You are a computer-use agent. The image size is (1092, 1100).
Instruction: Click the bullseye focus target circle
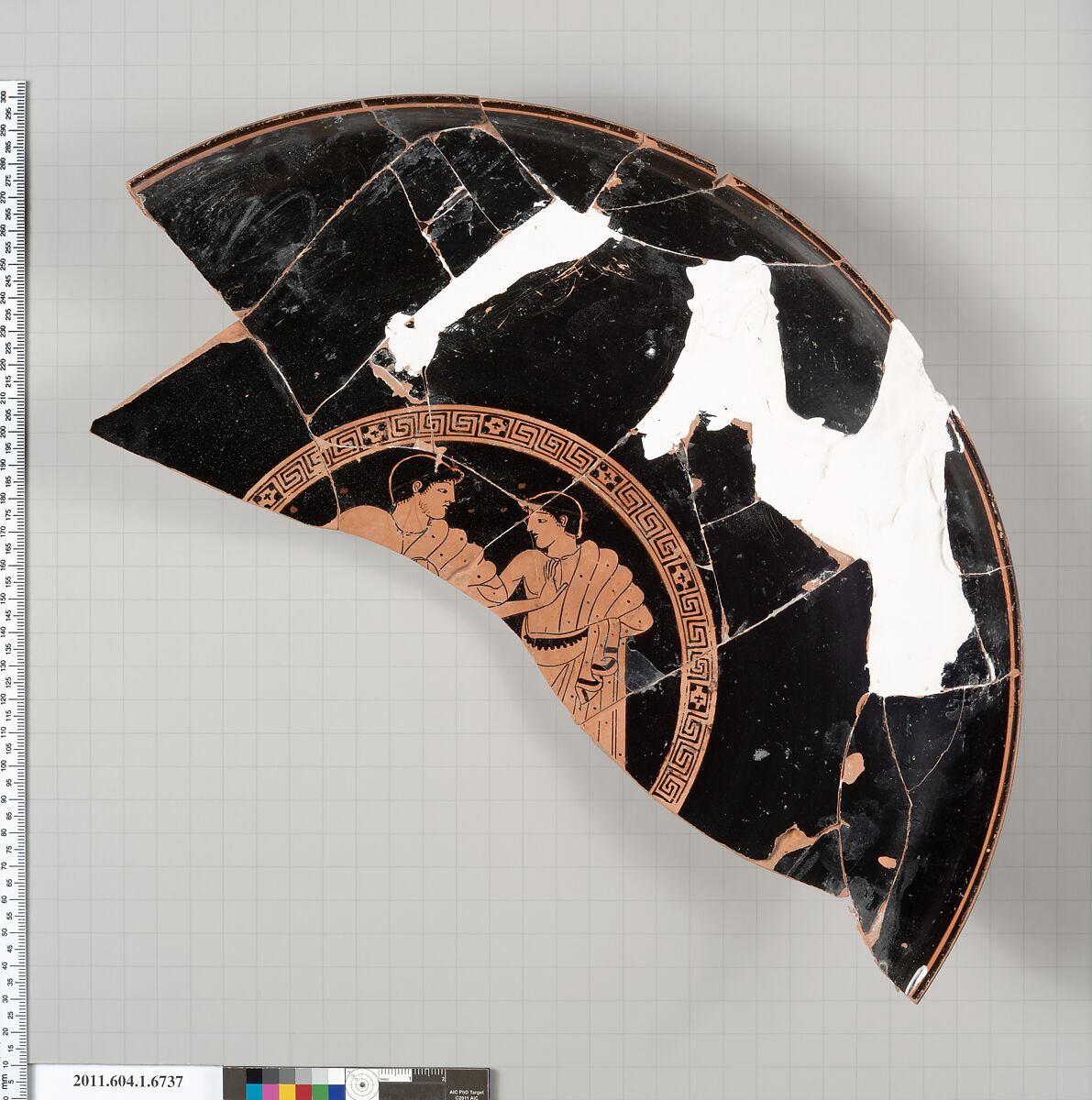[x=360, y=1083]
